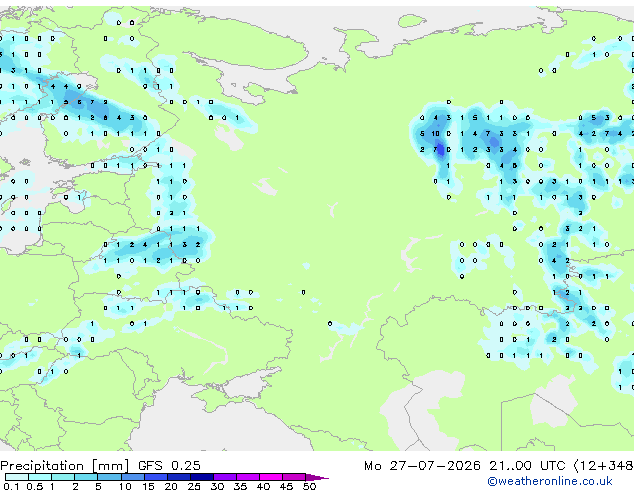Click the 0.1–0.5 mm legend color swatch
634x490 pixels.
pos(17,477)
